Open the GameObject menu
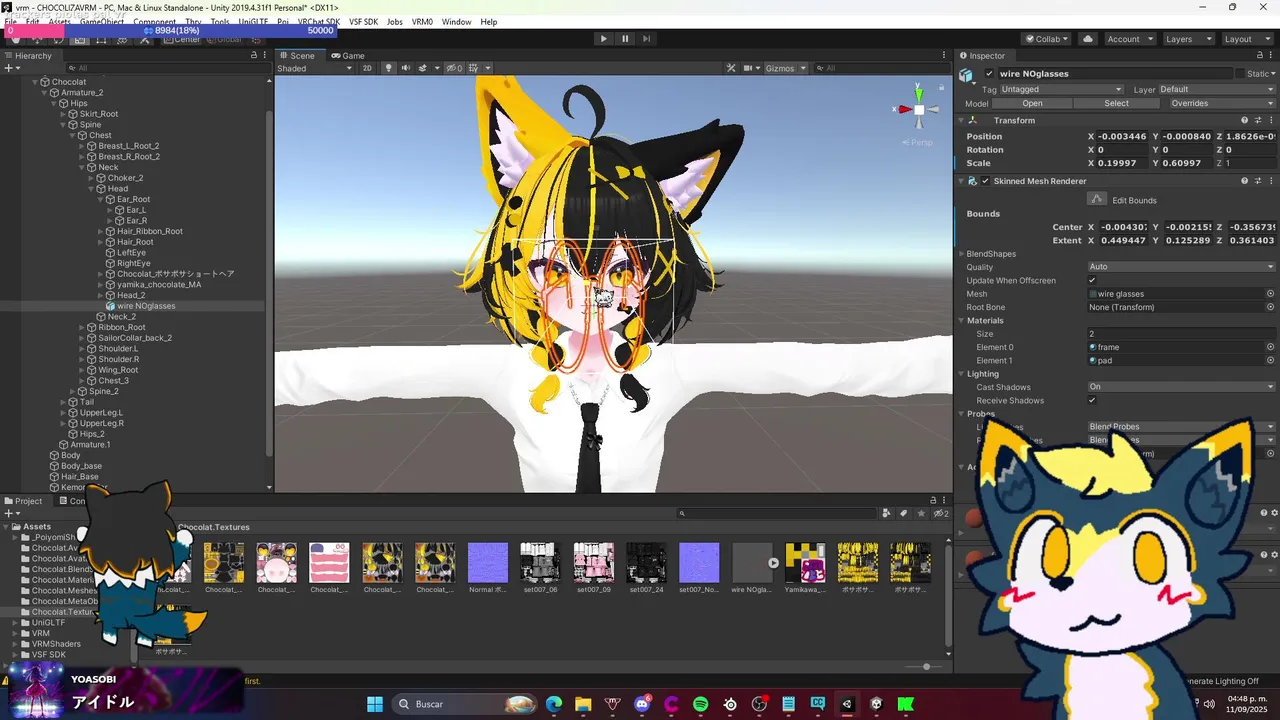The width and height of the screenshot is (1280, 720). (101, 22)
